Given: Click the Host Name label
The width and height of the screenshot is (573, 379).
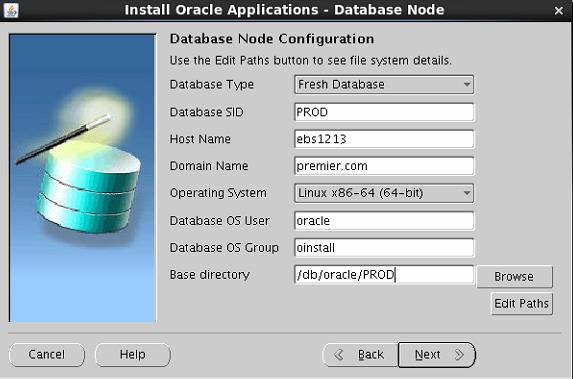Looking at the screenshot, I should coord(200,139).
